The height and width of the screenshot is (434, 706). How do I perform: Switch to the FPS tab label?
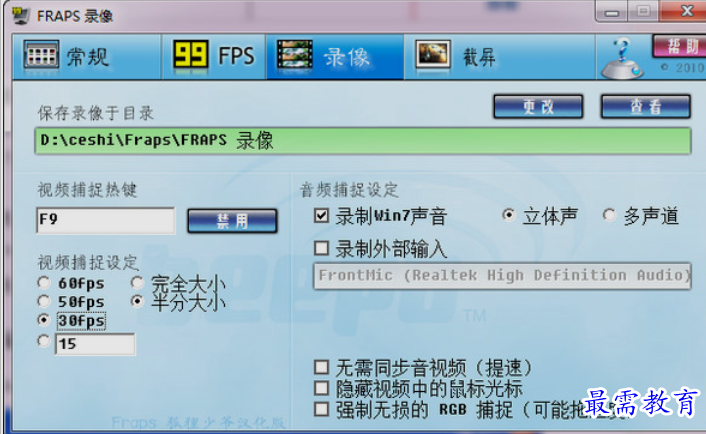236,57
